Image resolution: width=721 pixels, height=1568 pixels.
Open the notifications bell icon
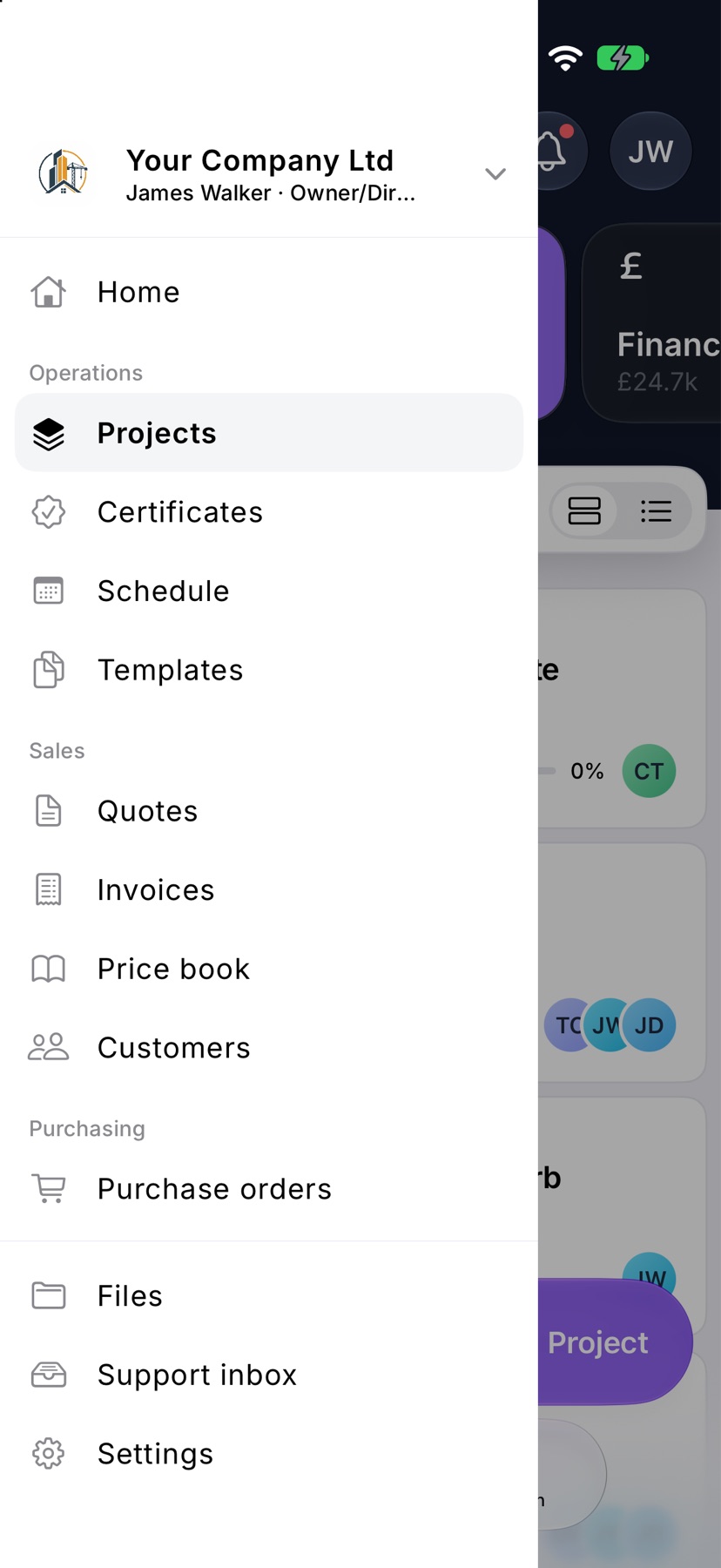554,152
